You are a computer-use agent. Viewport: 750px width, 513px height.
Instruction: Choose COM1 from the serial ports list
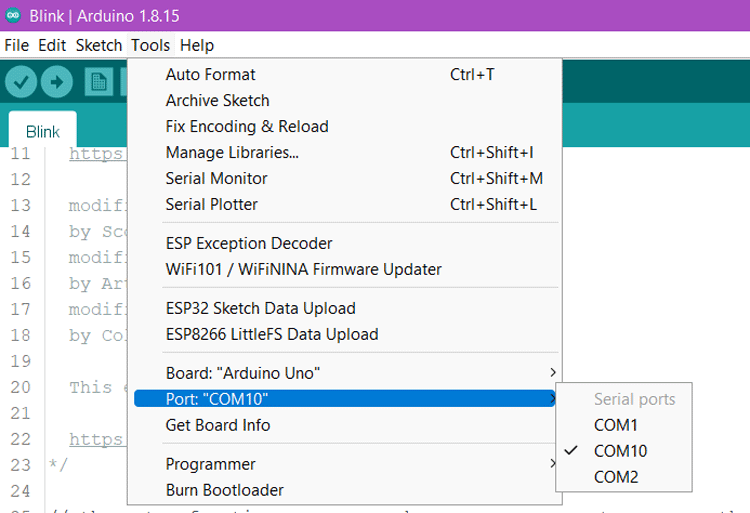coord(615,425)
